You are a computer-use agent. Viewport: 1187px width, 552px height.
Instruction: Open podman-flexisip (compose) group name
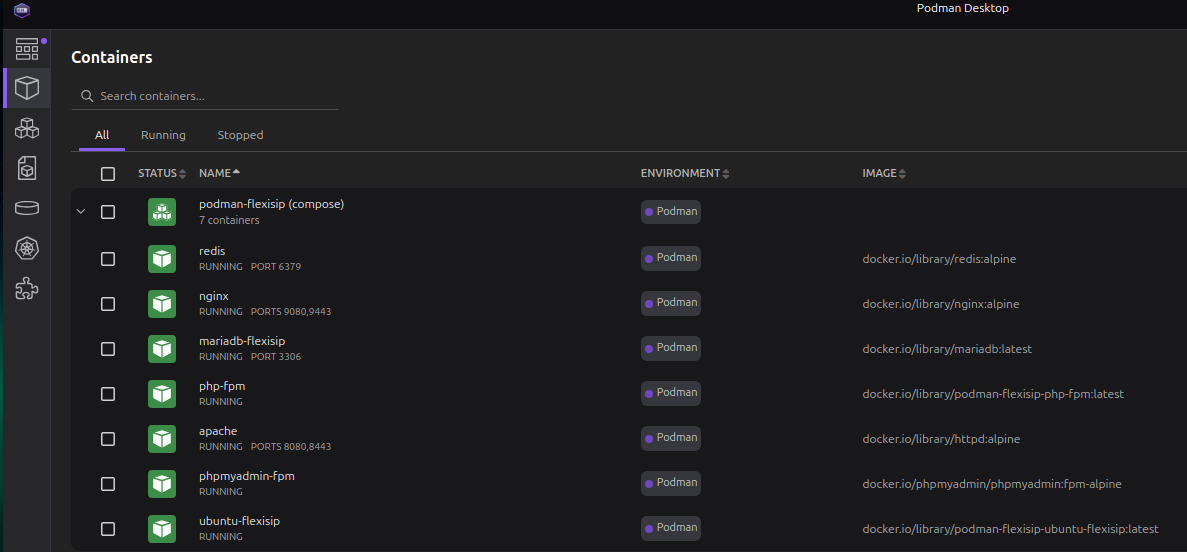[x=271, y=204]
